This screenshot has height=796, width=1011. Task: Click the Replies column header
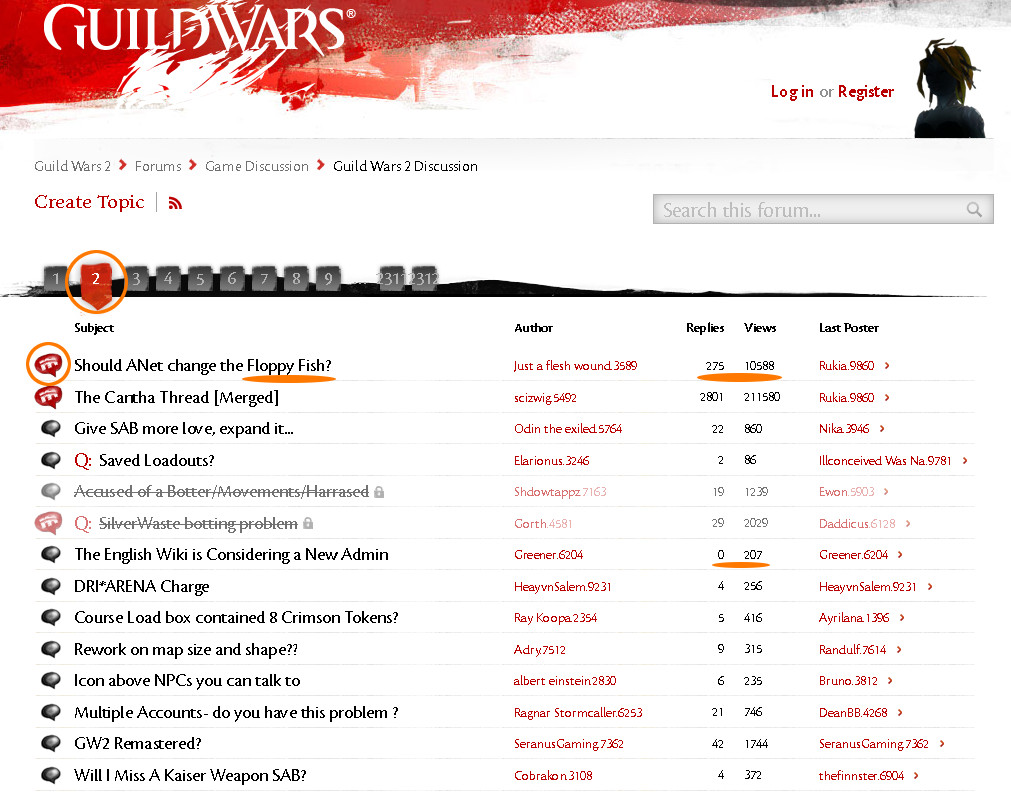click(x=705, y=327)
